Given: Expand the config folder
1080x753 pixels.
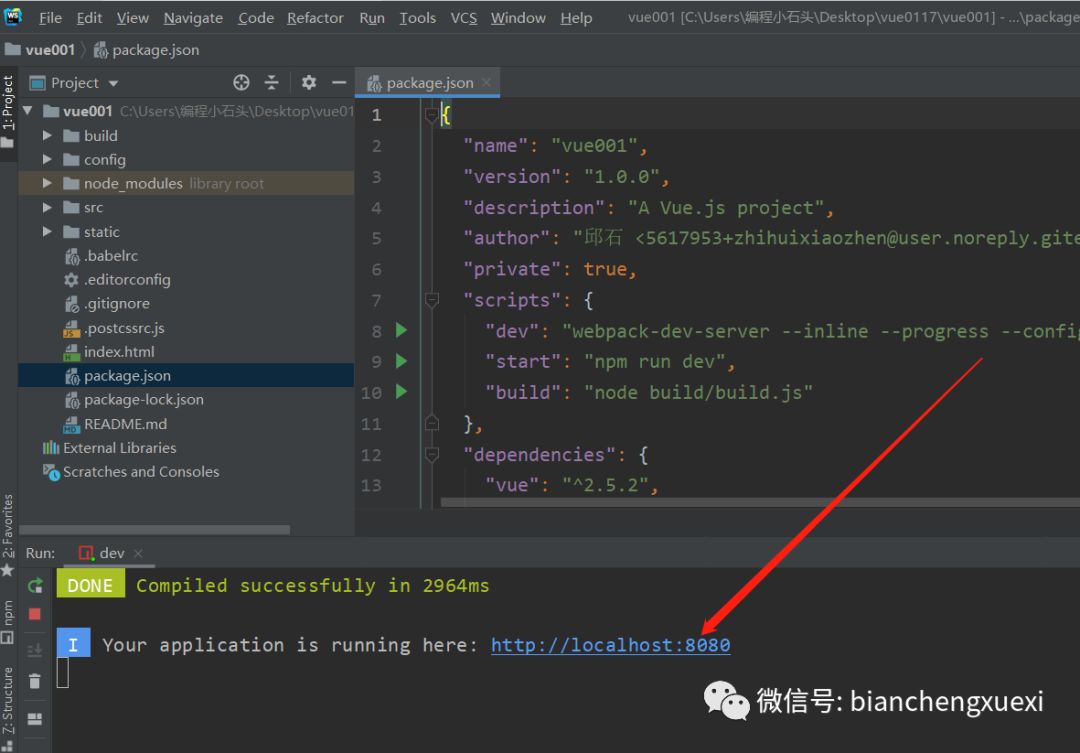Looking at the screenshot, I should click(47, 159).
